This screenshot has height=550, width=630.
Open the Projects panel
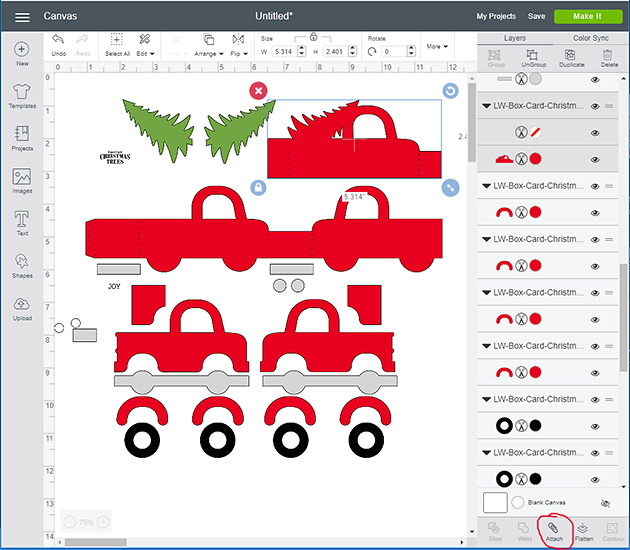click(x=22, y=139)
